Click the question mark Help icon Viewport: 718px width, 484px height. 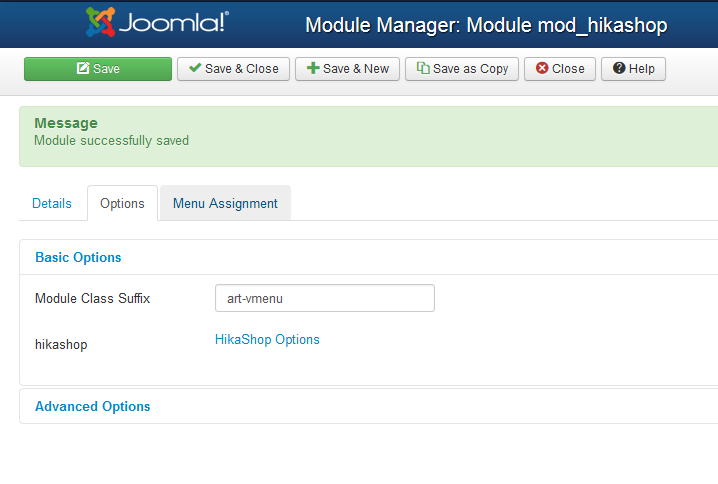[x=619, y=69]
